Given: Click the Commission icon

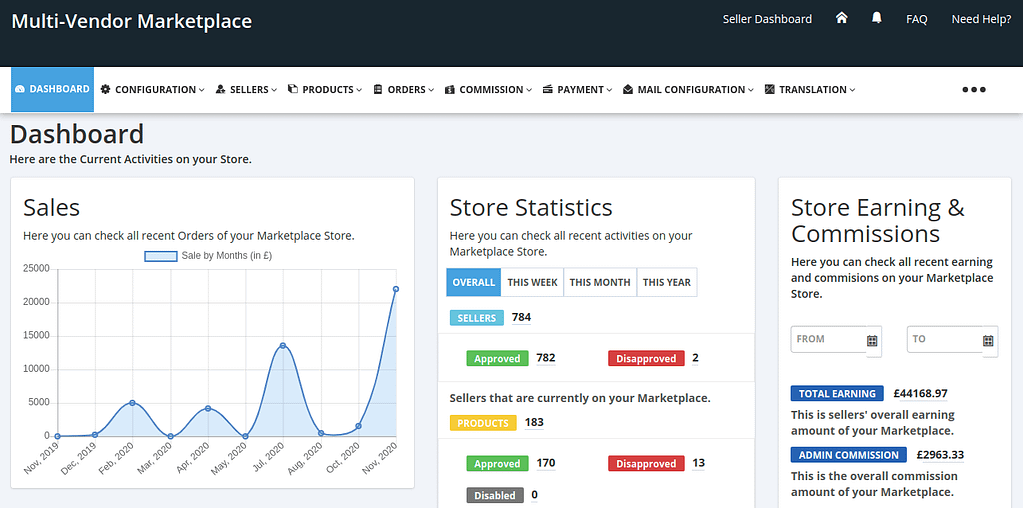Looking at the screenshot, I should pyautogui.click(x=450, y=89).
